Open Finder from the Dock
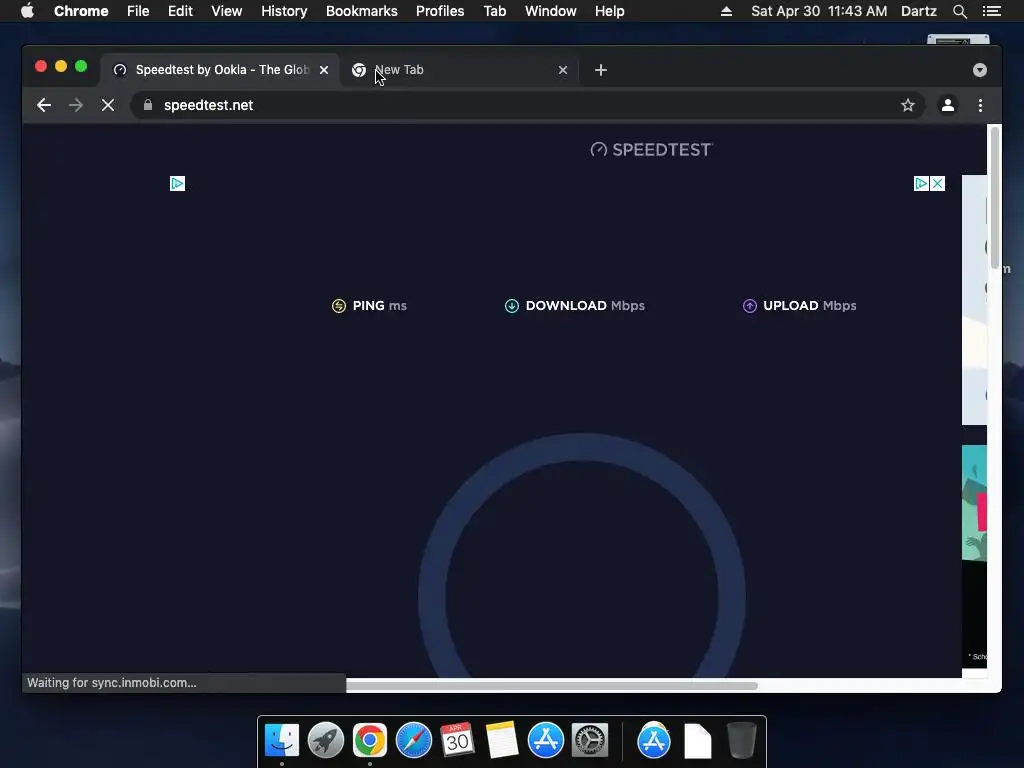The image size is (1024, 768). pos(281,741)
